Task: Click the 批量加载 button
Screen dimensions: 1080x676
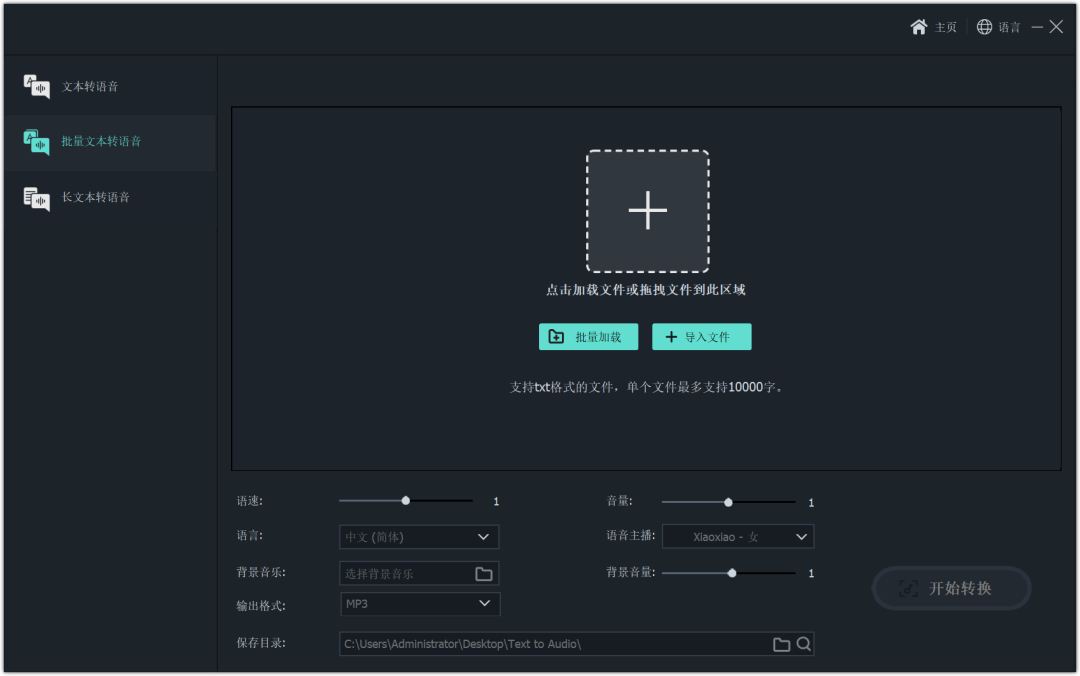Action: 588,337
